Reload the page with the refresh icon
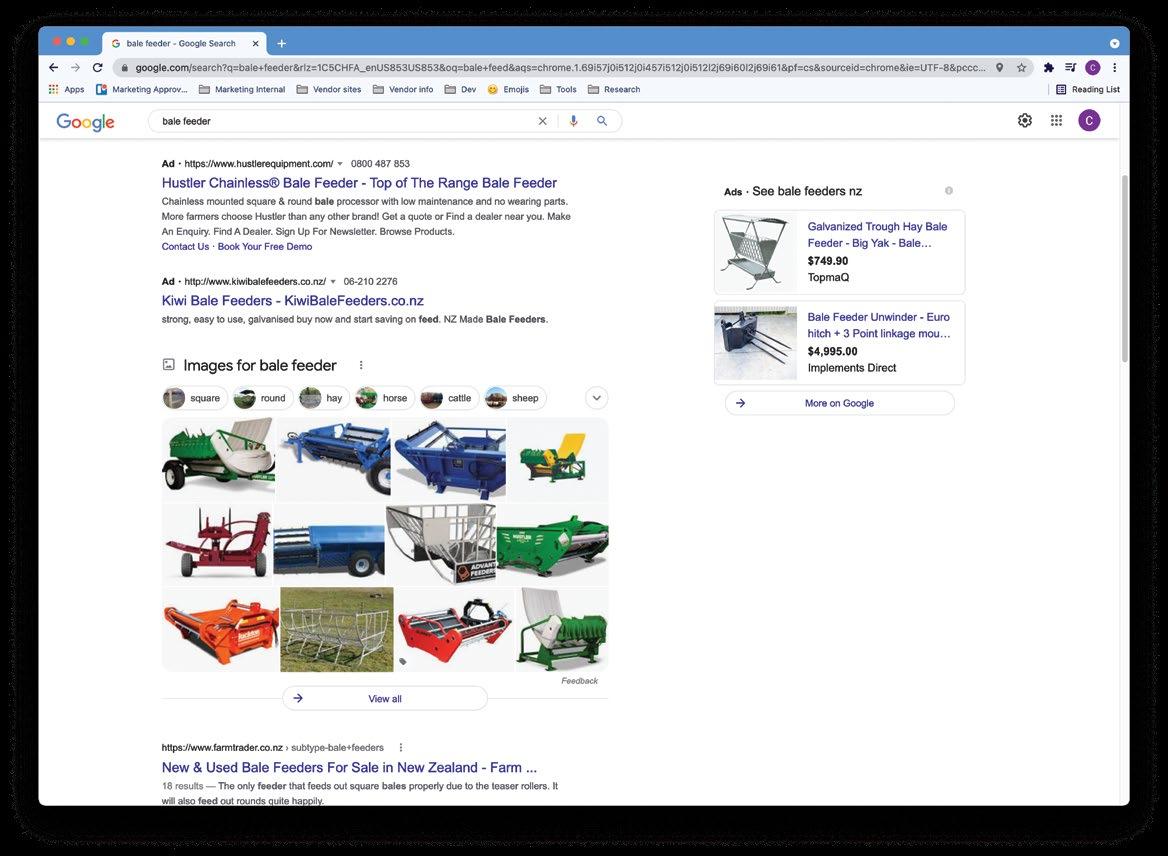Viewport: 1168px width, 856px height. coord(98,67)
